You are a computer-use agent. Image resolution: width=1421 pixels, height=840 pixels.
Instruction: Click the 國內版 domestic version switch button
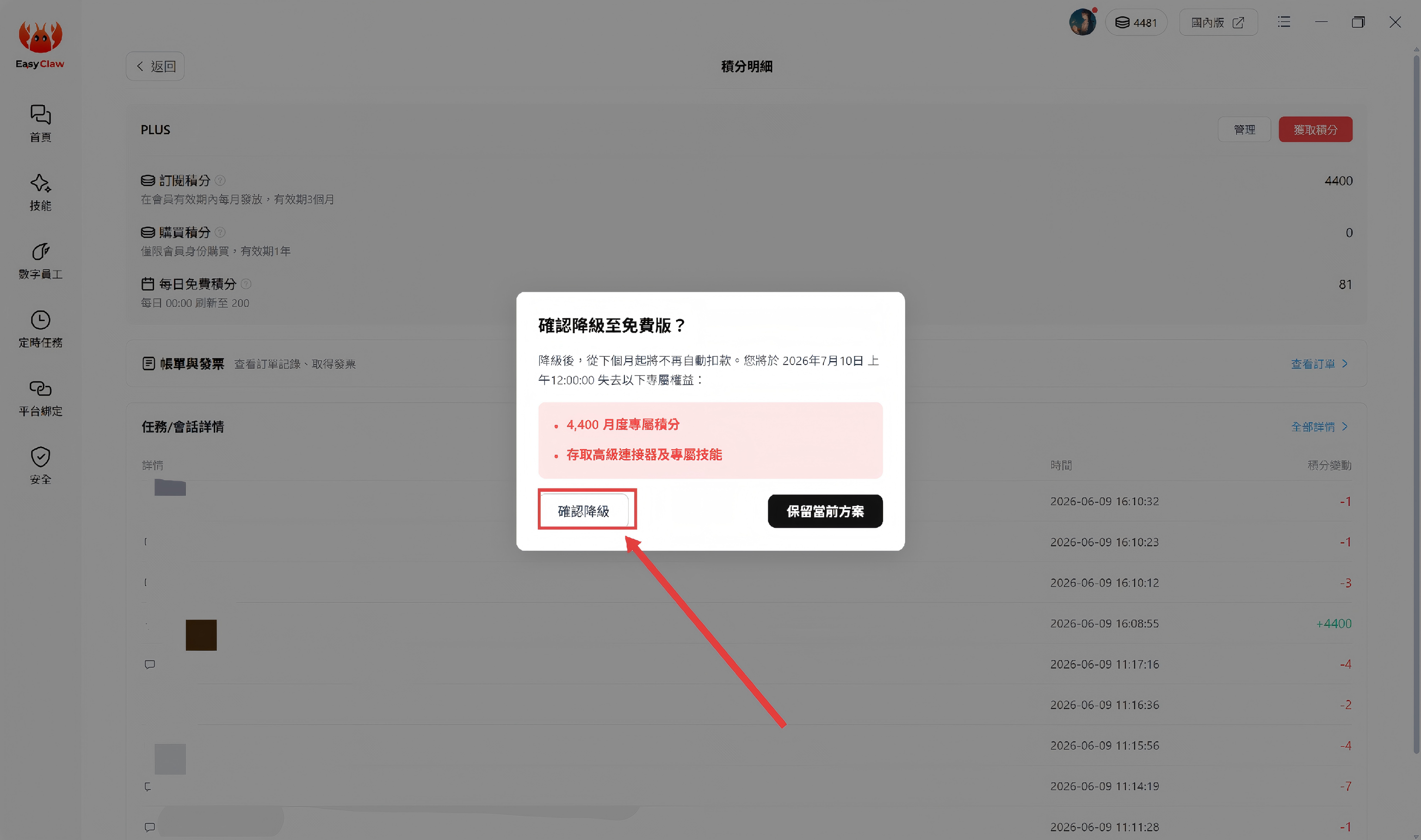[1218, 22]
